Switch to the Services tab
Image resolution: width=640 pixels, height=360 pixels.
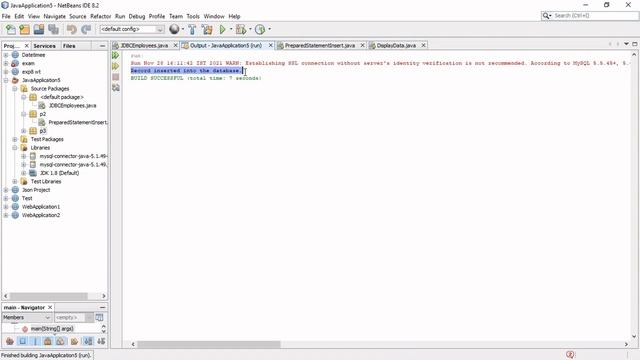(x=44, y=46)
